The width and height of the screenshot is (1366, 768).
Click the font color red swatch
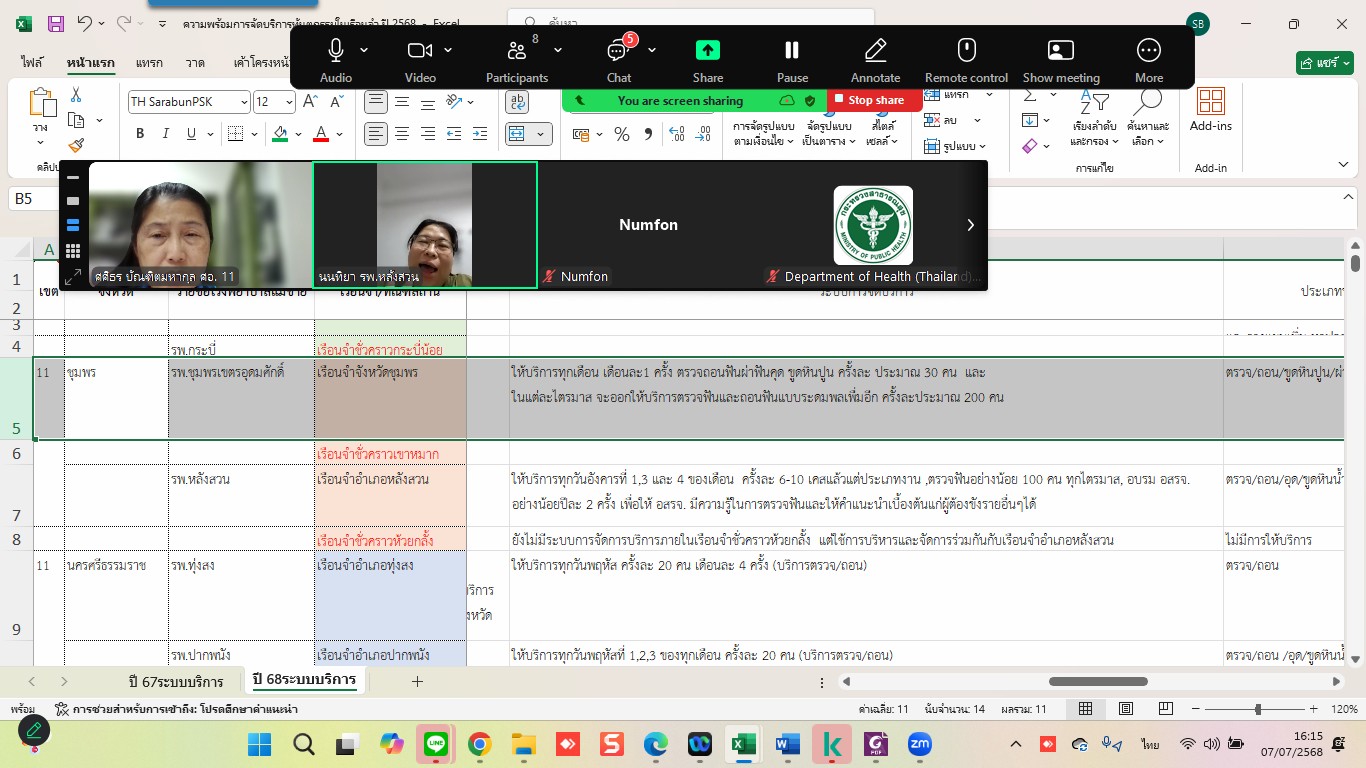tap(321, 134)
